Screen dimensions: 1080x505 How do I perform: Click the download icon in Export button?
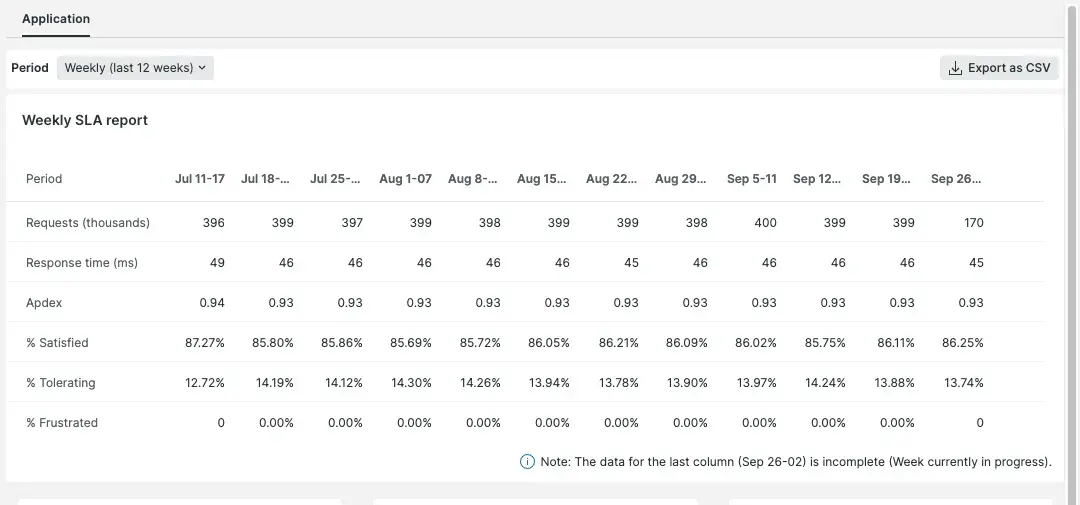click(955, 68)
